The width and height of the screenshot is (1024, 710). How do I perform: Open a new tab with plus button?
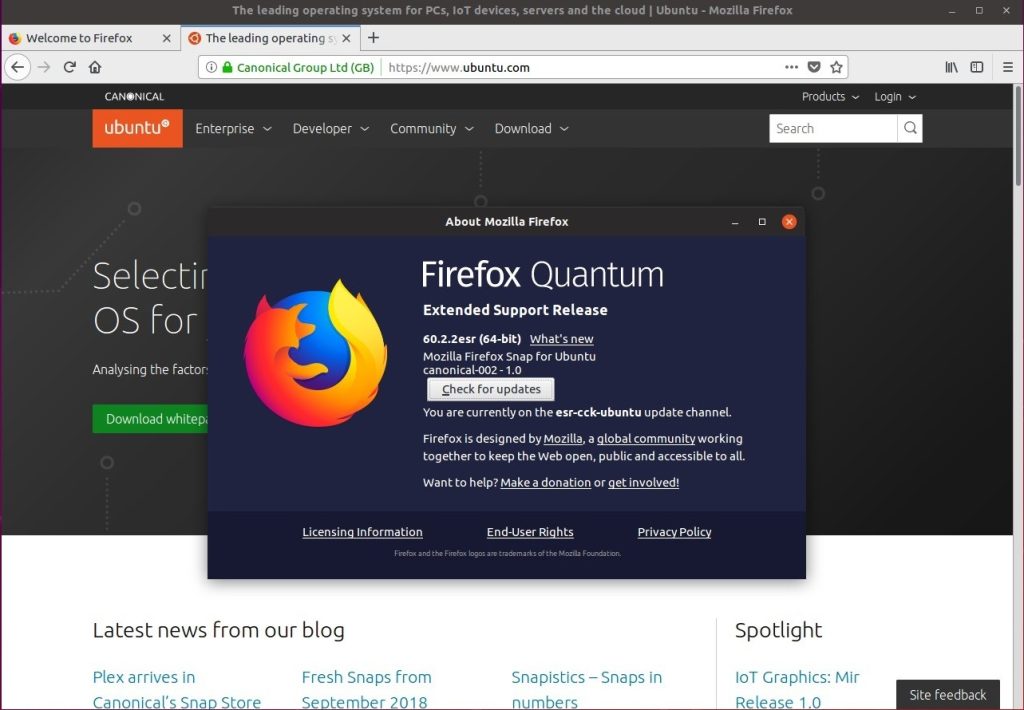(373, 38)
